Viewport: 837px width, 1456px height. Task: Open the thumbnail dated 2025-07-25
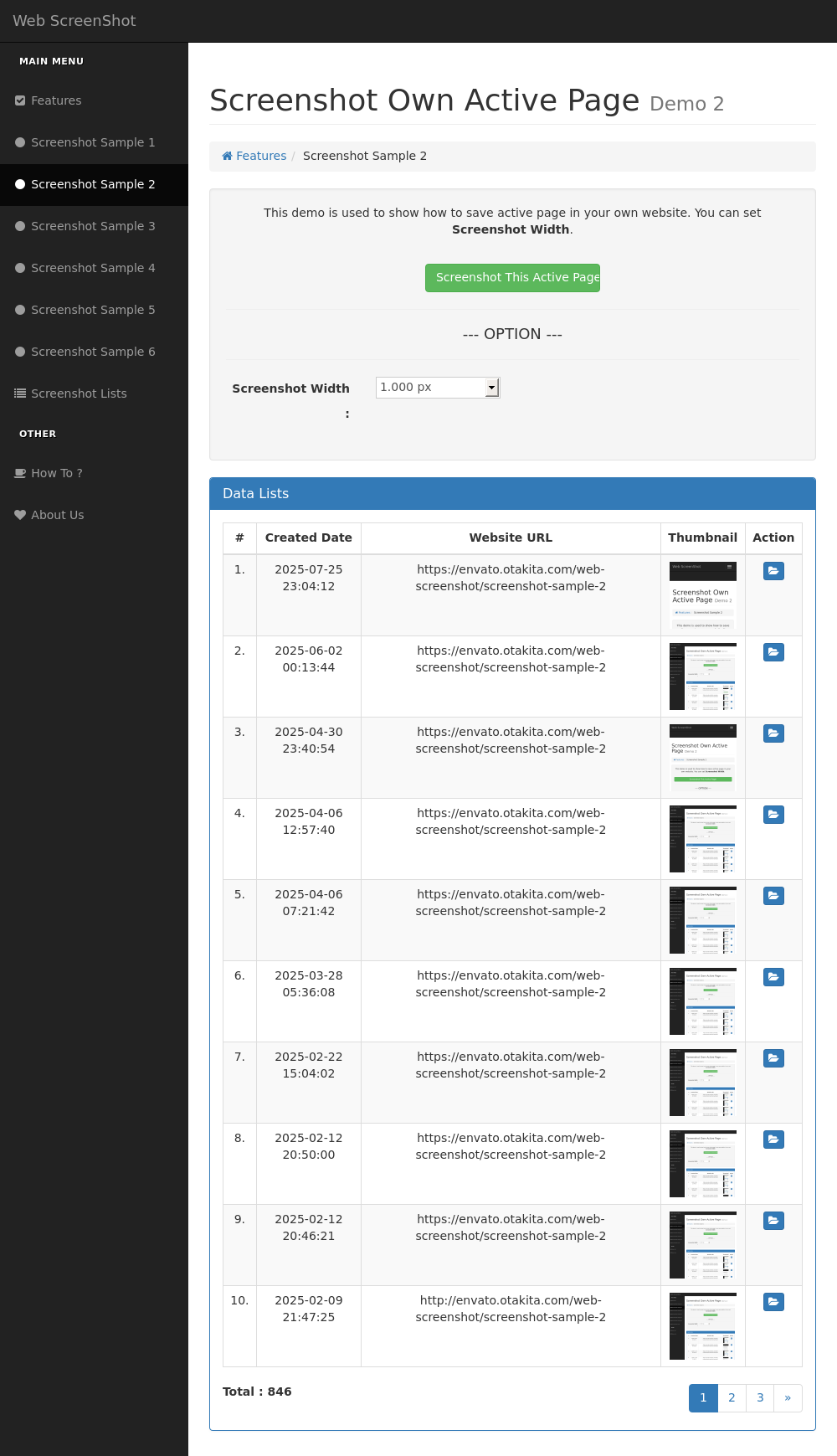(703, 595)
